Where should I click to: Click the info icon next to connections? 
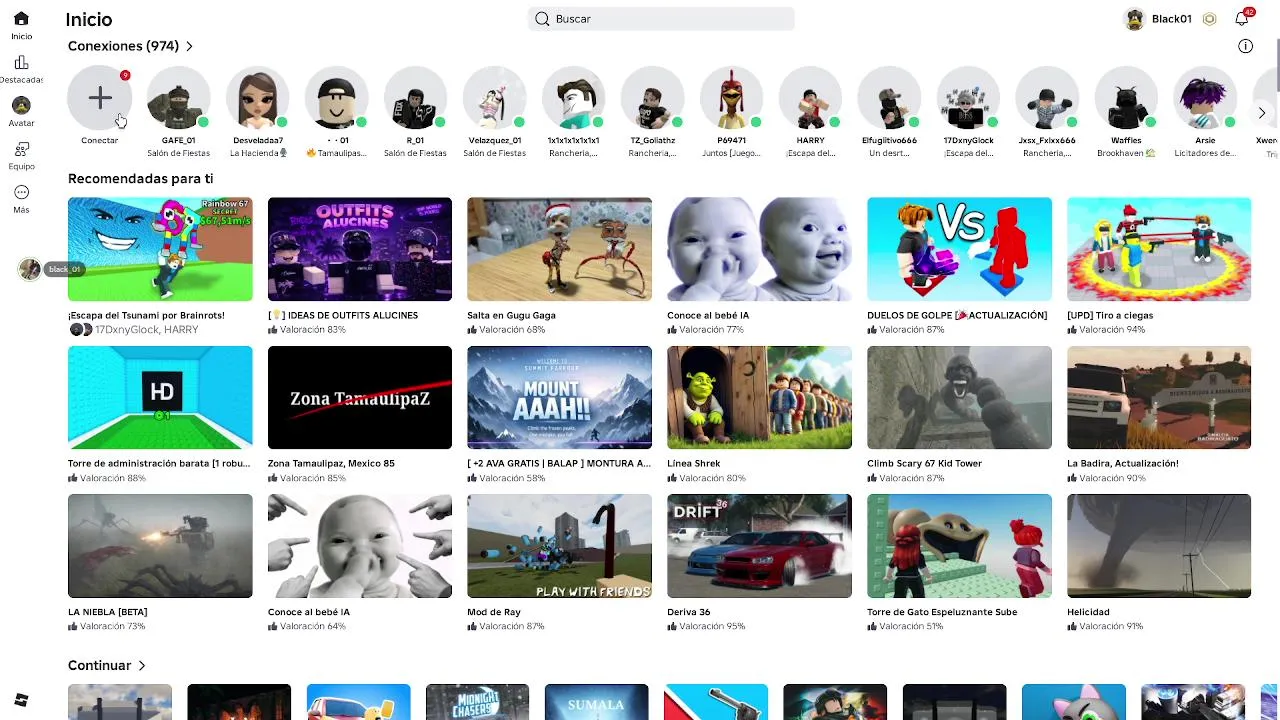(x=1245, y=46)
